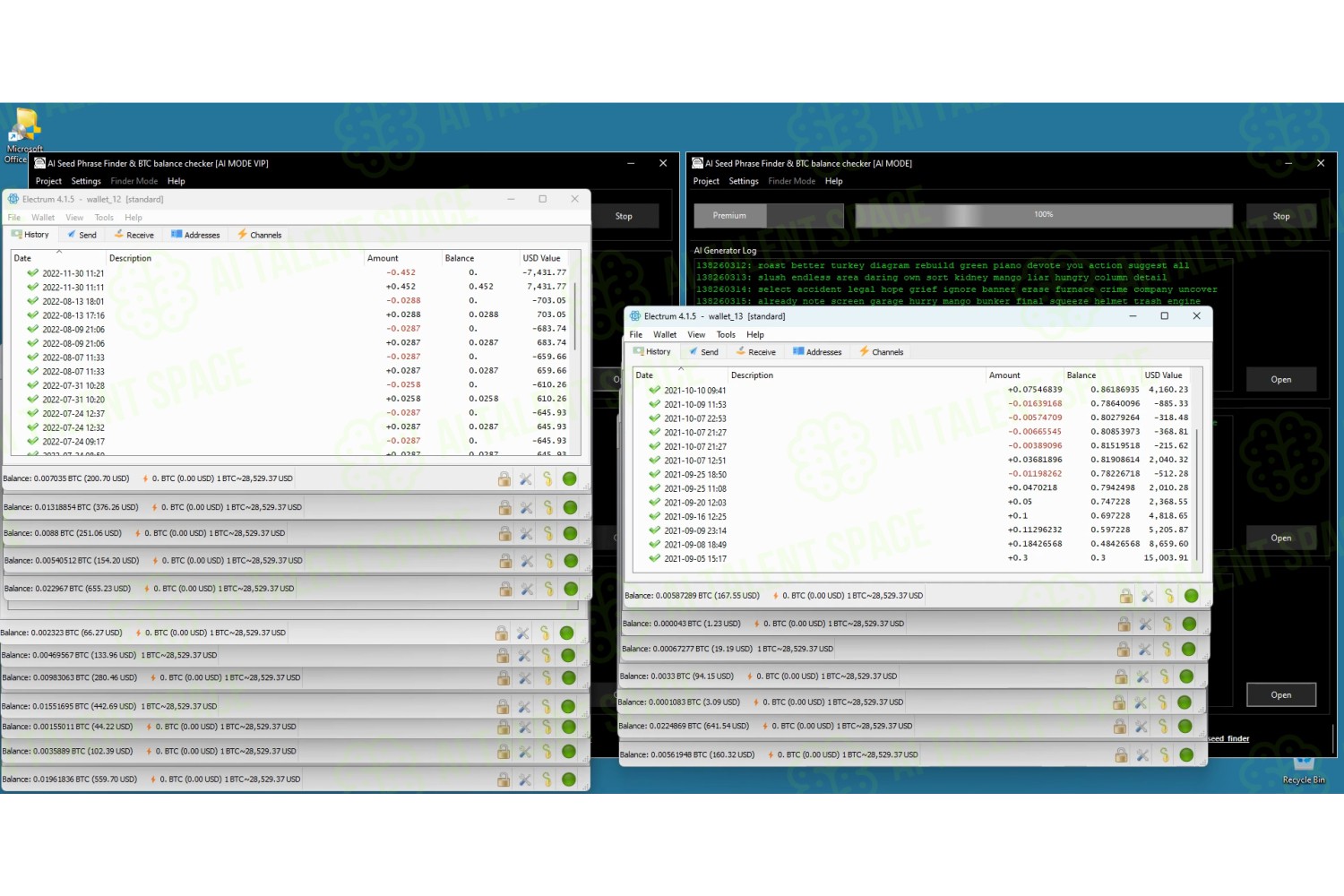
Task: Open Channels tab in wallet_13
Action: coord(882,352)
